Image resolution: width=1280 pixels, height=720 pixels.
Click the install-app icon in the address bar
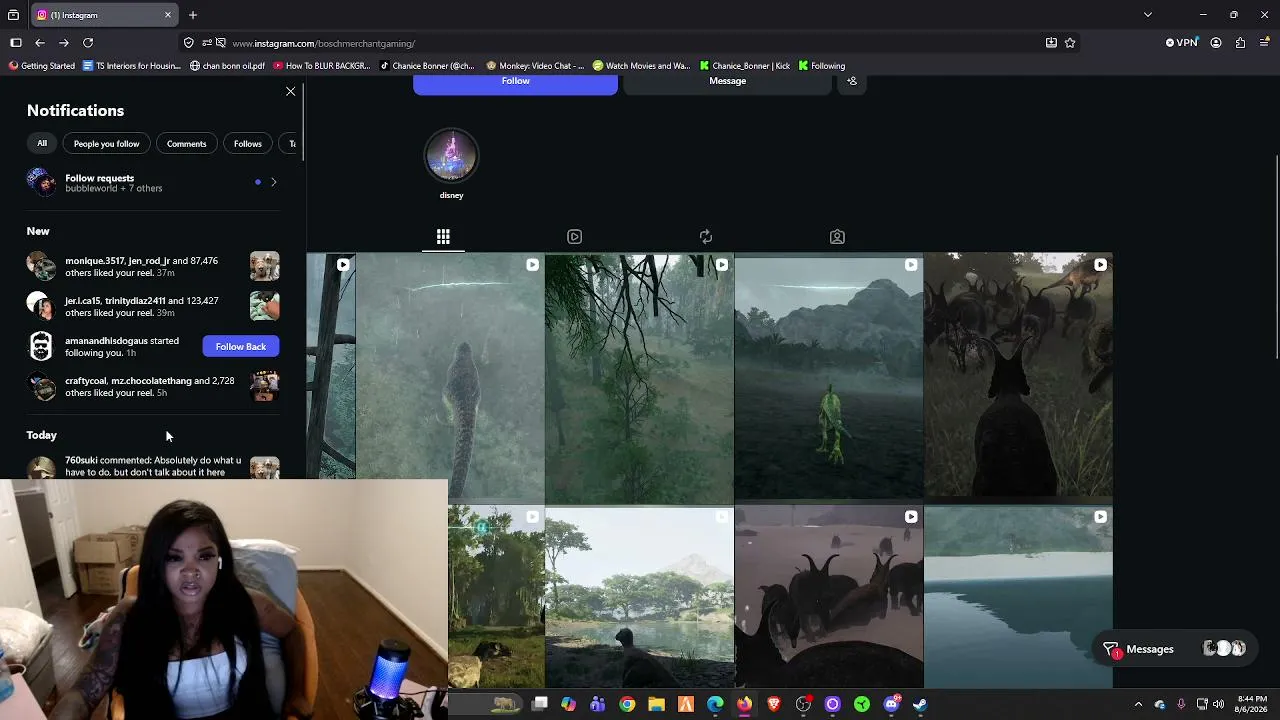click(1051, 43)
